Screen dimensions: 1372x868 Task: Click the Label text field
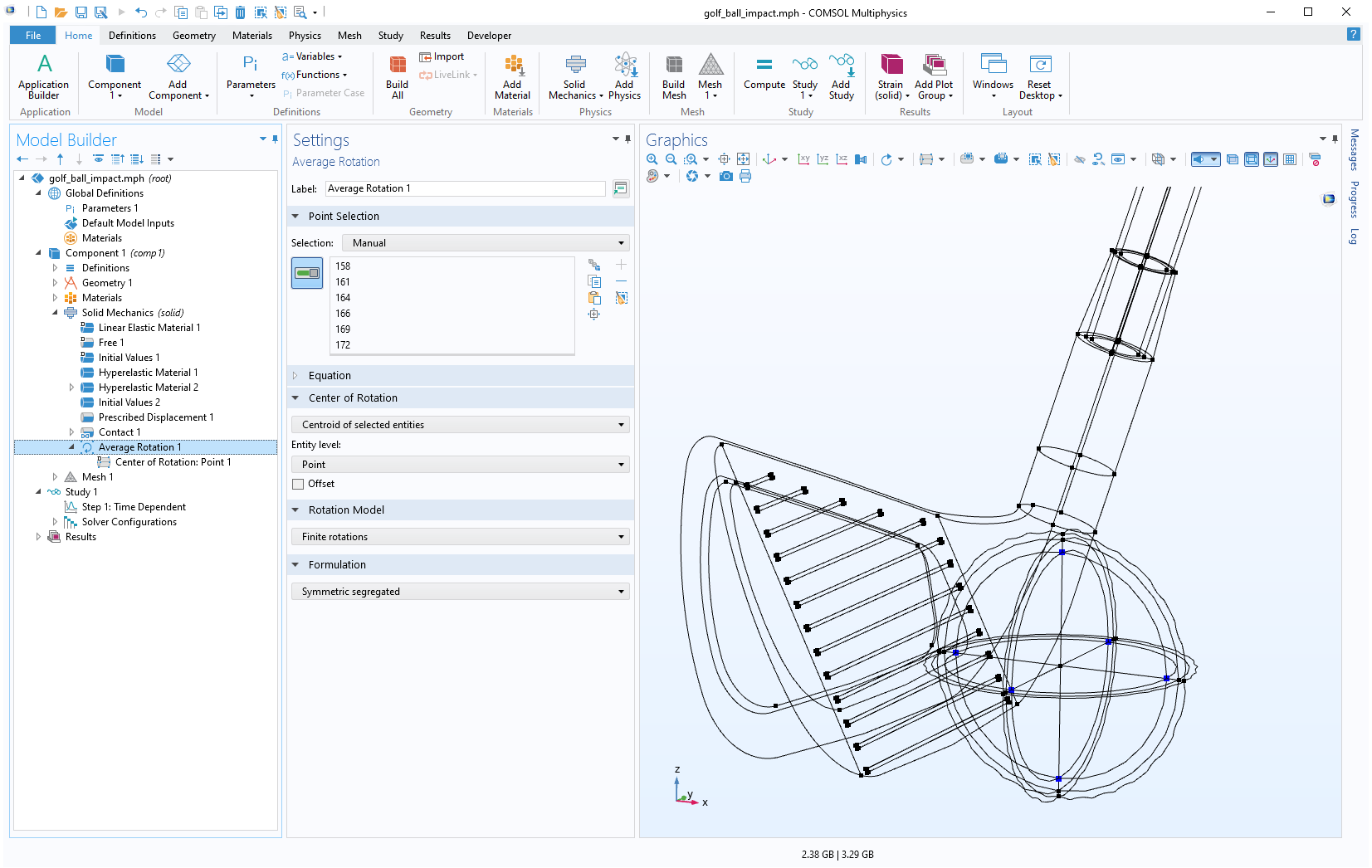(465, 188)
